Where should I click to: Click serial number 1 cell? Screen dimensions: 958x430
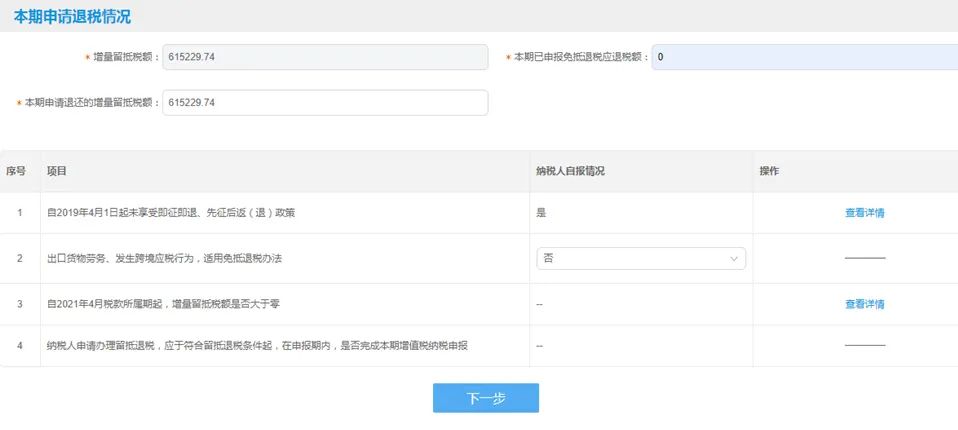[x=20, y=213]
